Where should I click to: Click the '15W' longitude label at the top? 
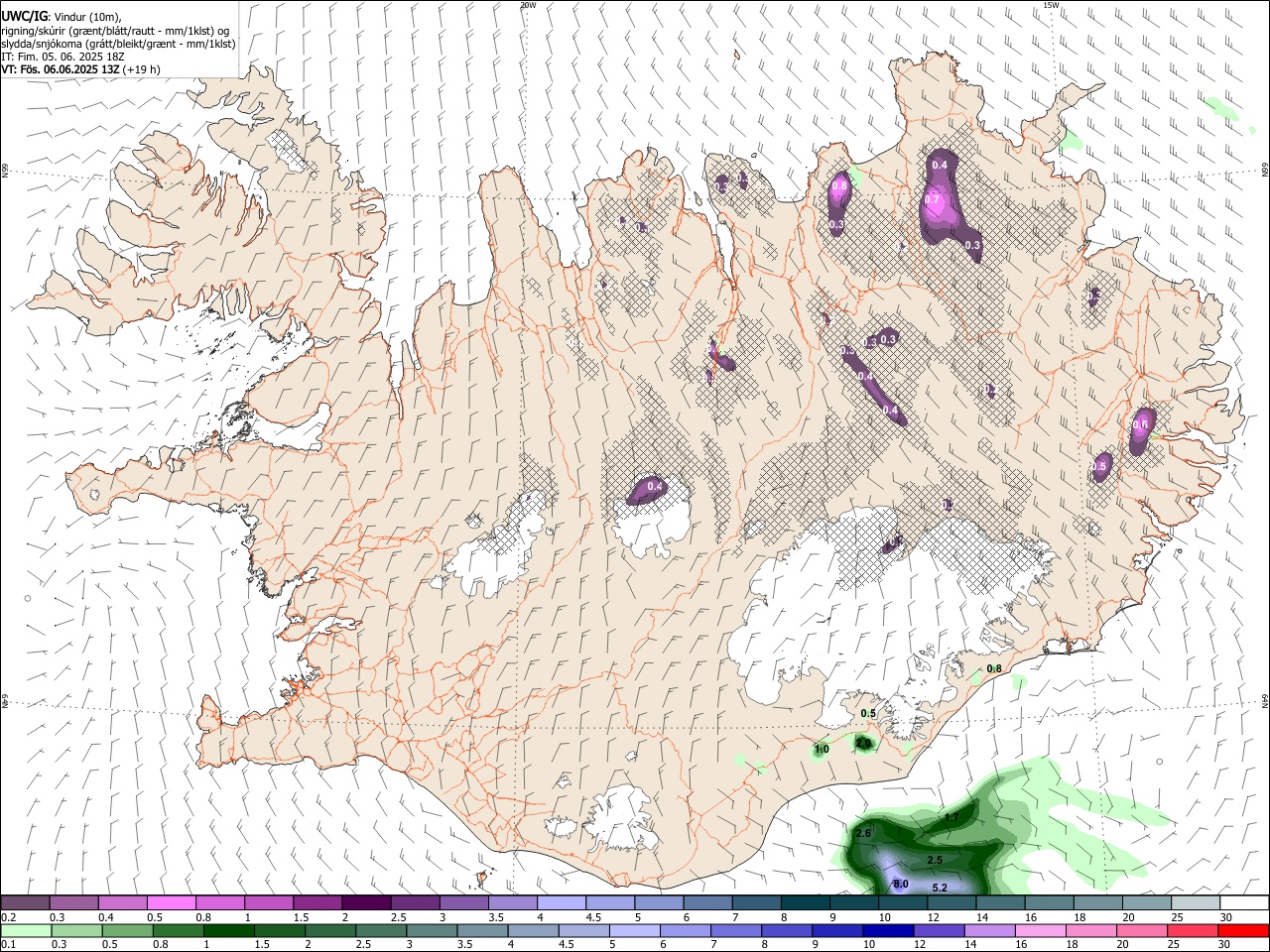(1051, 5)
